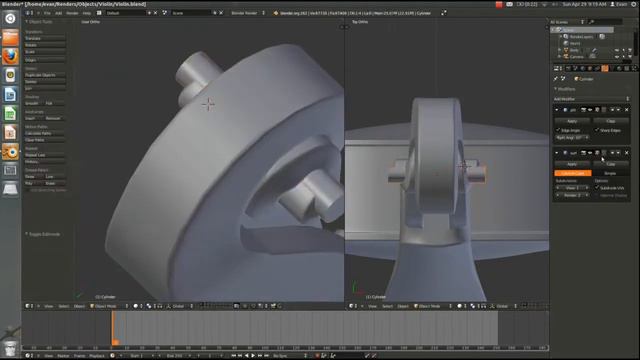Screen dimensions: 640x360
Task: Click Apply on the first modifier
Action: pos(572,121)
